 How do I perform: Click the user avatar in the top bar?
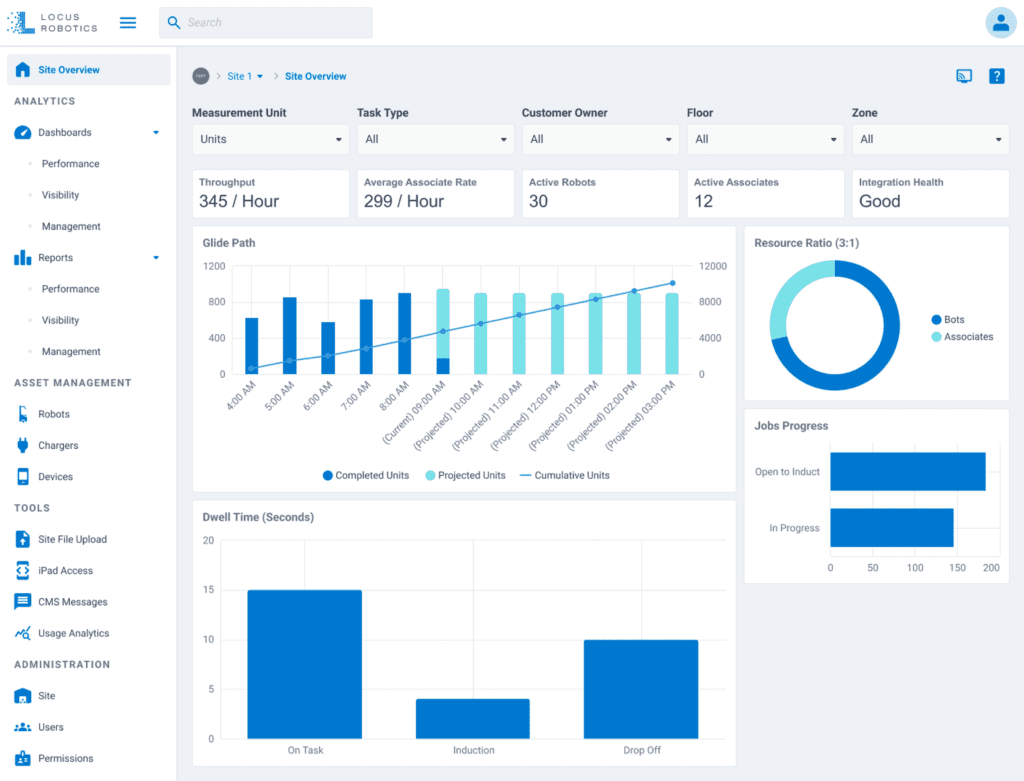tap(1001, 22)
